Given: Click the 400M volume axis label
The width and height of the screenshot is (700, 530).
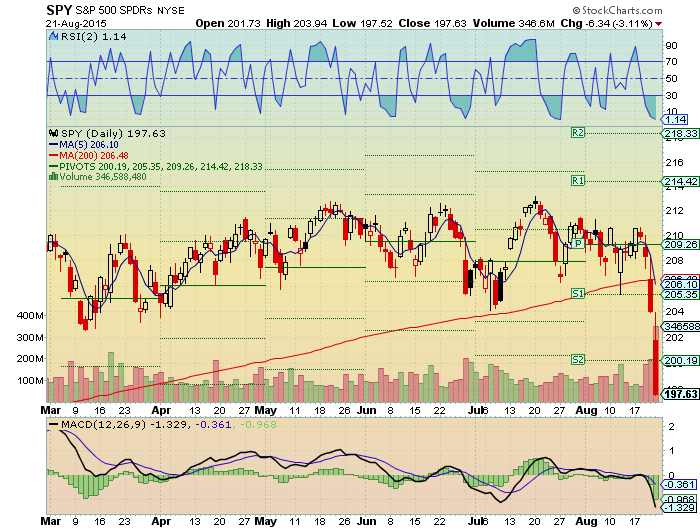Looking at the screenshot, I should point(30,316).
